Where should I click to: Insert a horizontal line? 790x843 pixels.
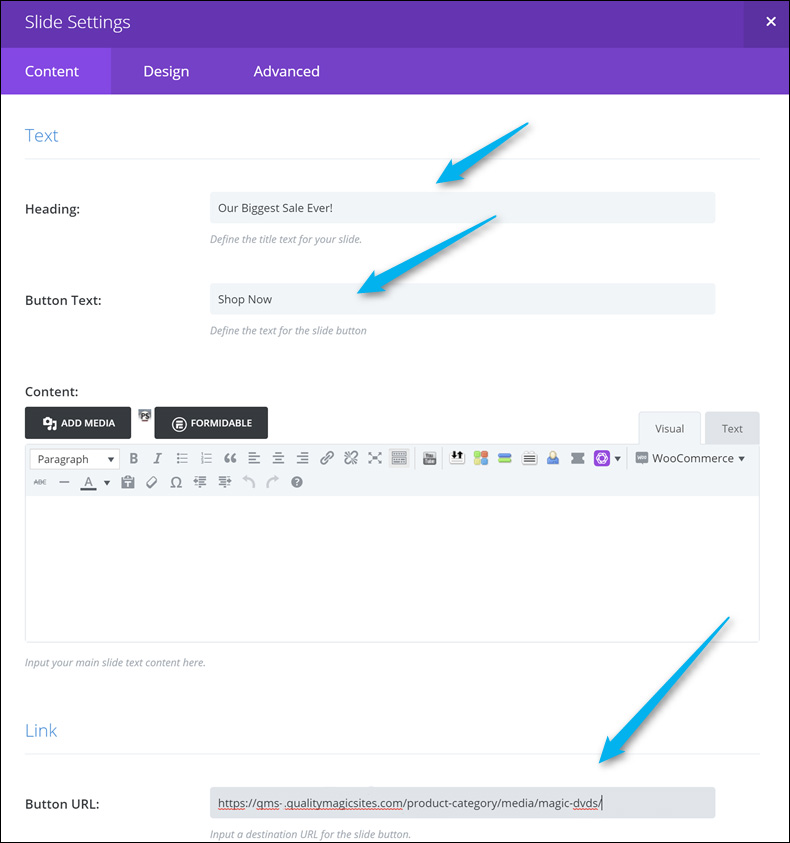[x=64, y=482]
